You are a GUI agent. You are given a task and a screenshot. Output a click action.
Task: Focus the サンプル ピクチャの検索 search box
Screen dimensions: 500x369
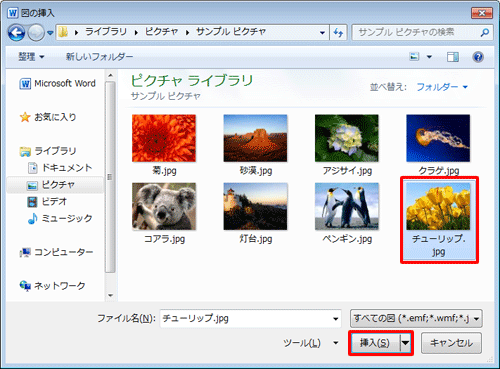416,32
